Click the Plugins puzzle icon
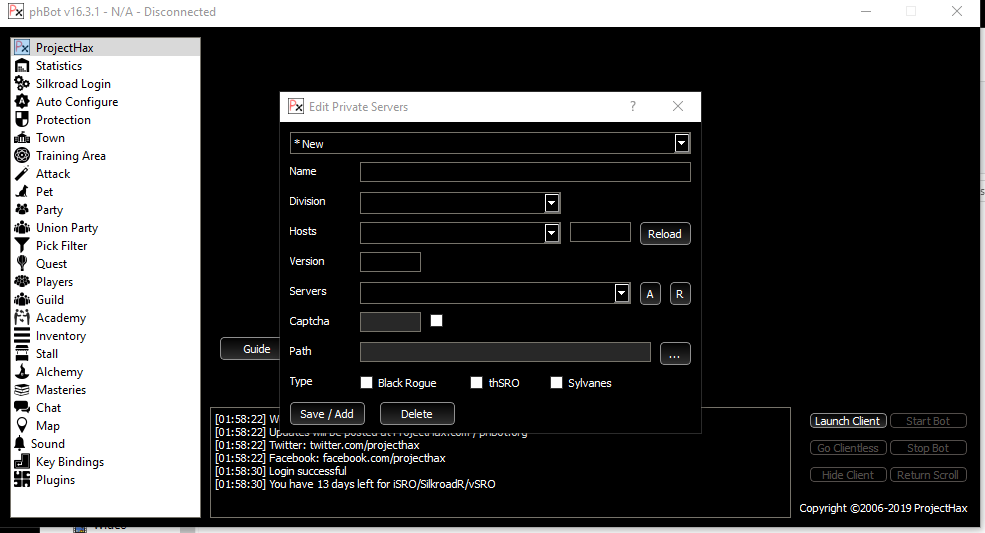 click(x=22, y=480)
